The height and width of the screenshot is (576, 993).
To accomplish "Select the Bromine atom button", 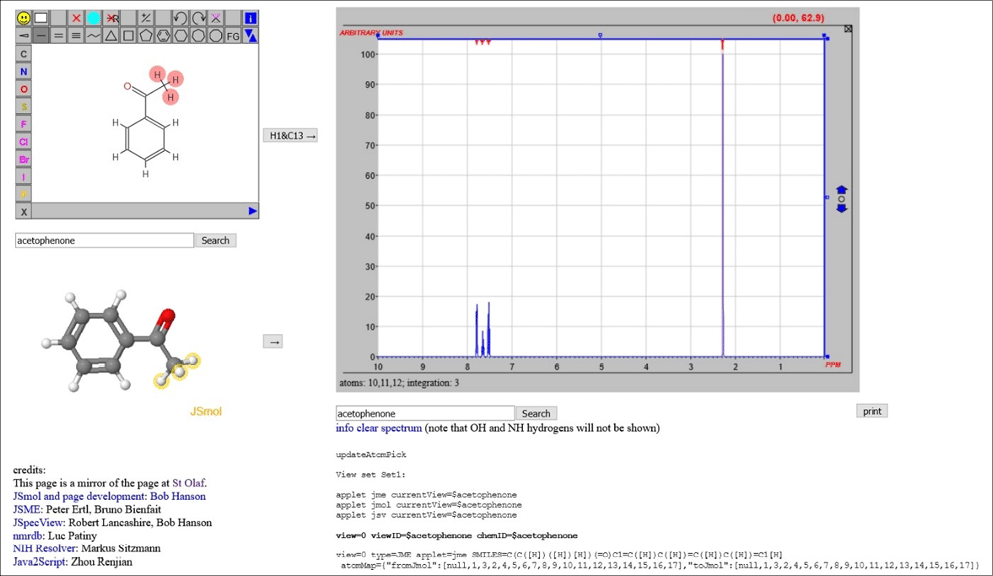I will tap(24, 159).
